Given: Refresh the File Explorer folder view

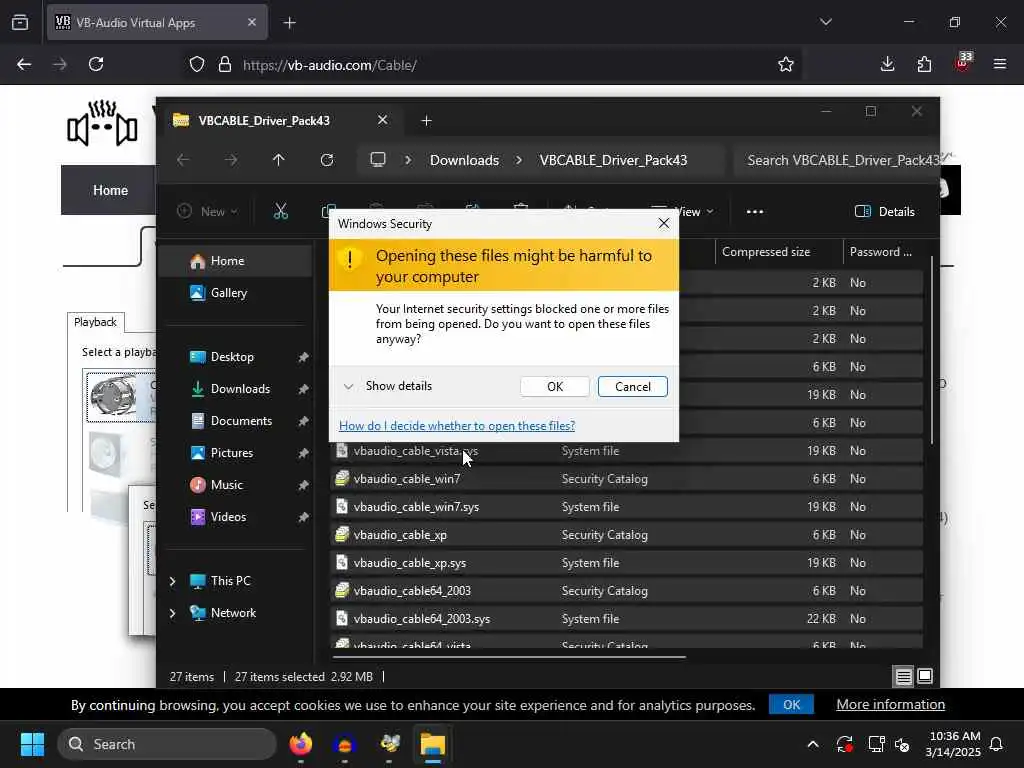Looking at the screenshot, I should (327, 160).
